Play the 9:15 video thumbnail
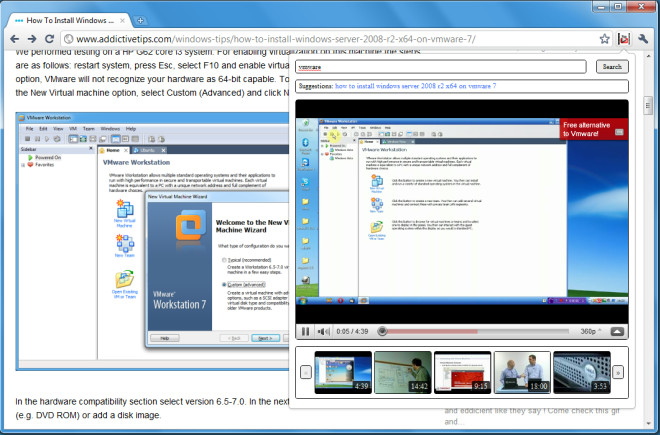This screenshot has height=435, width=660. pyautogui.click(x=463, y=372)
